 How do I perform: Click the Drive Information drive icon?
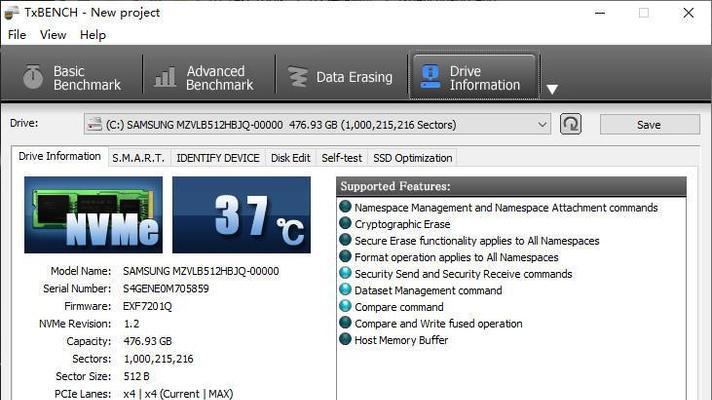[x=430, y=76]
